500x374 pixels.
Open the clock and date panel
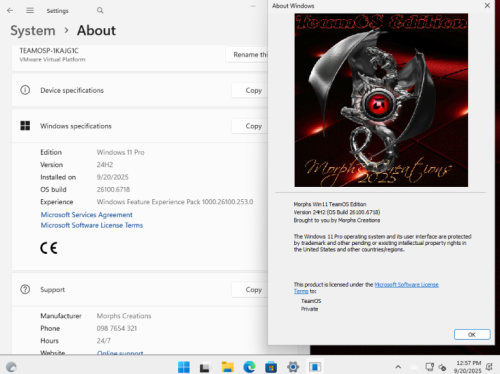tap(468, 367)
